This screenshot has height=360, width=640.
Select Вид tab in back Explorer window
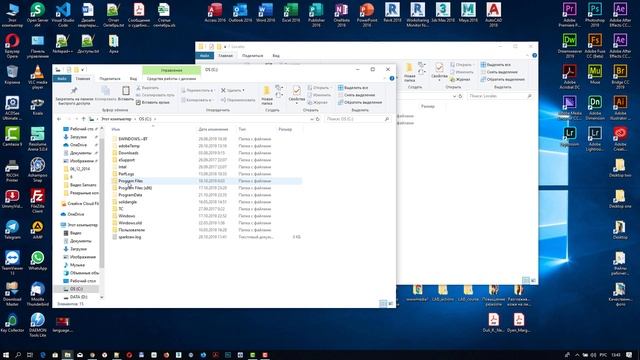click(276, 56)
